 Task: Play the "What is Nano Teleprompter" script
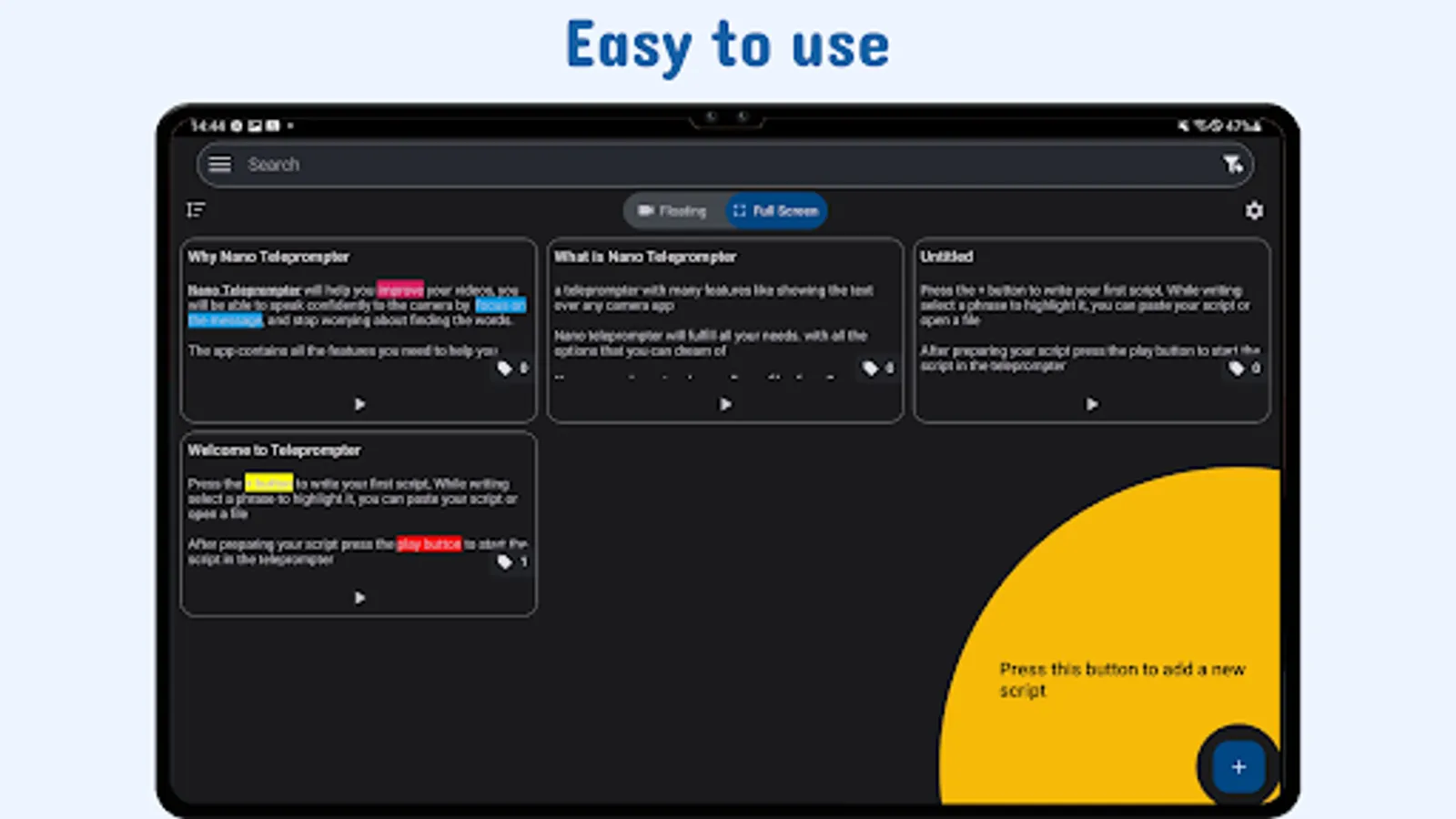(725, 404)
